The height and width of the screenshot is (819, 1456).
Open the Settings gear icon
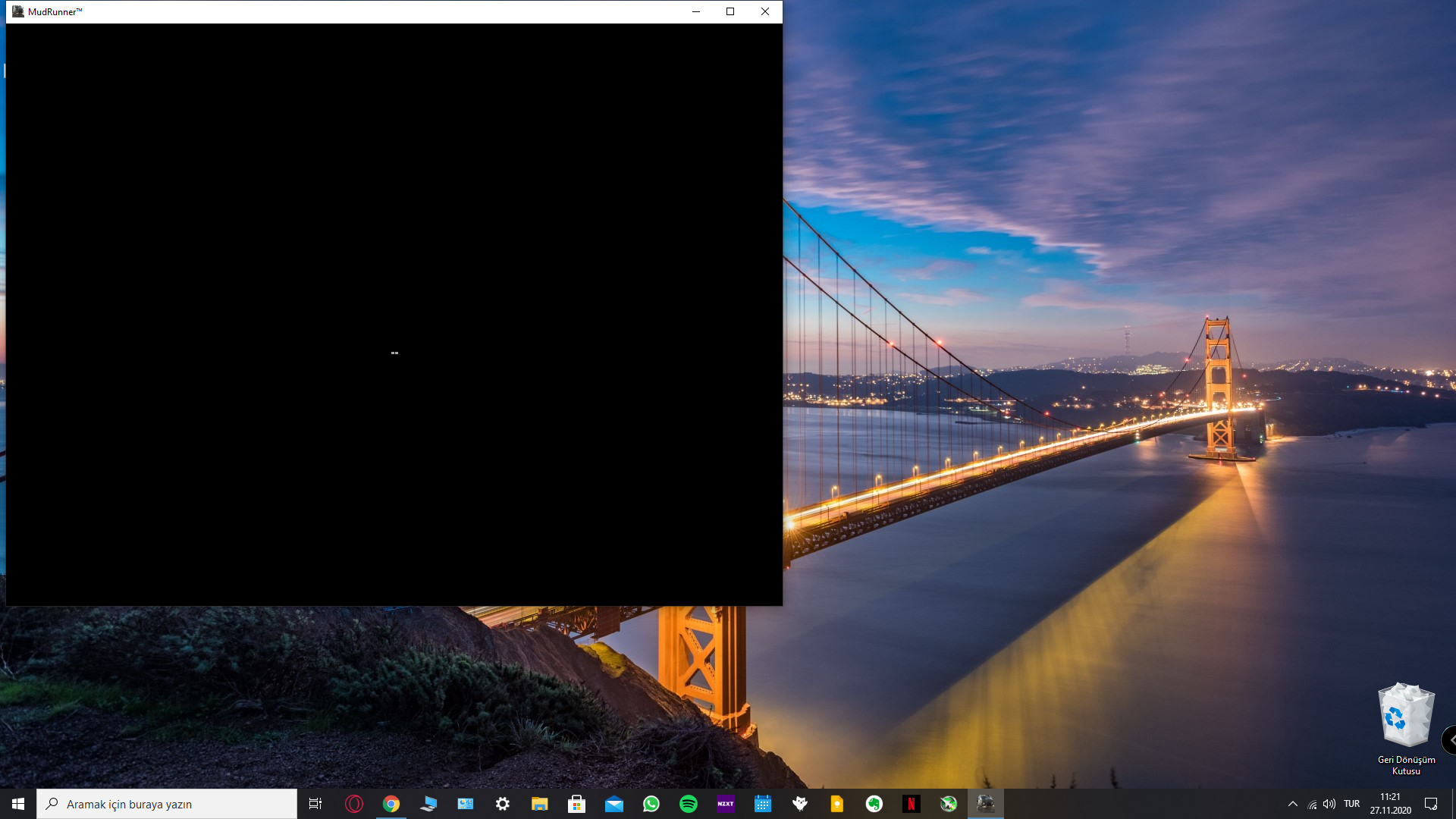503,804
